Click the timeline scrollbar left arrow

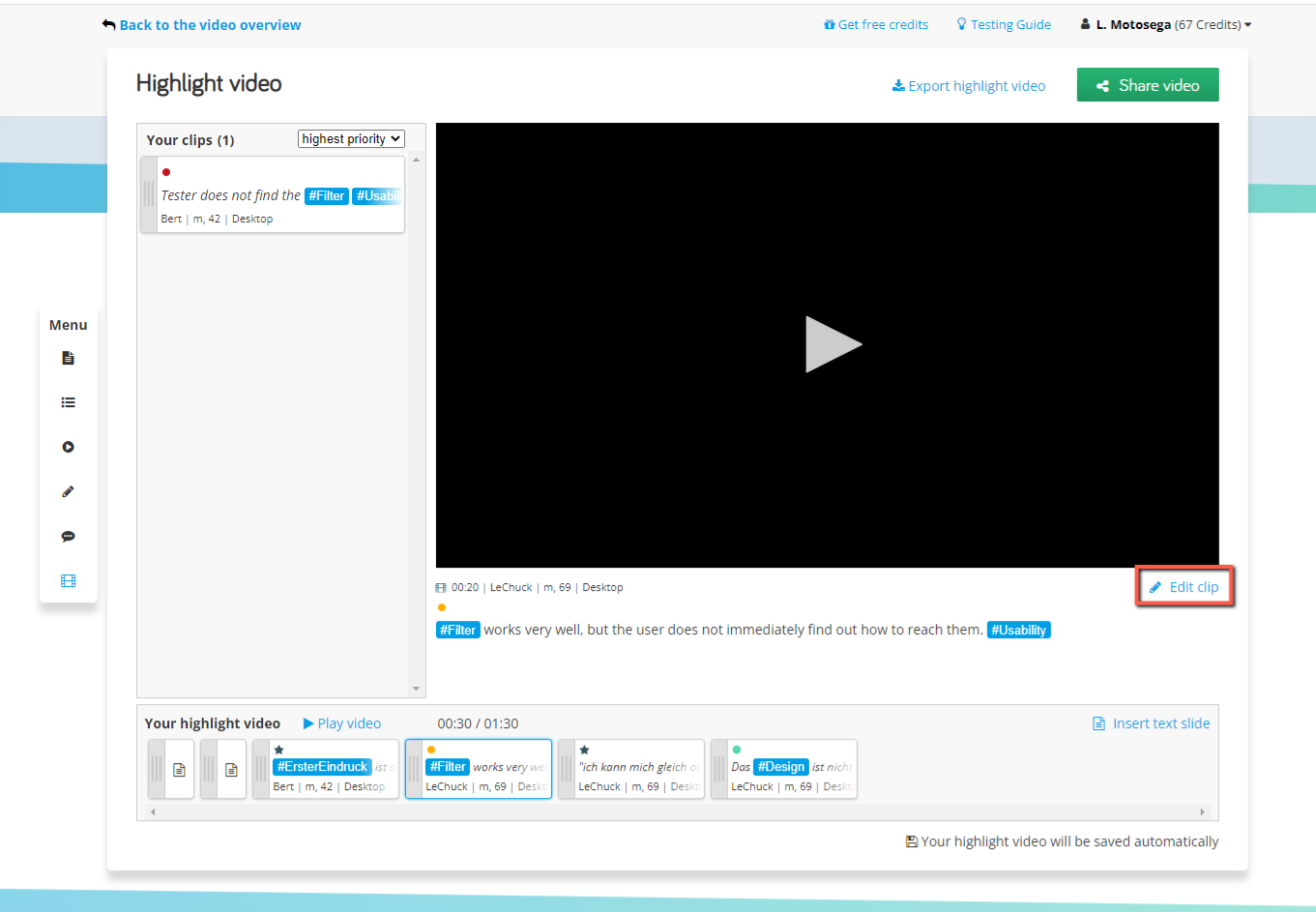click(x=153, y=812)
